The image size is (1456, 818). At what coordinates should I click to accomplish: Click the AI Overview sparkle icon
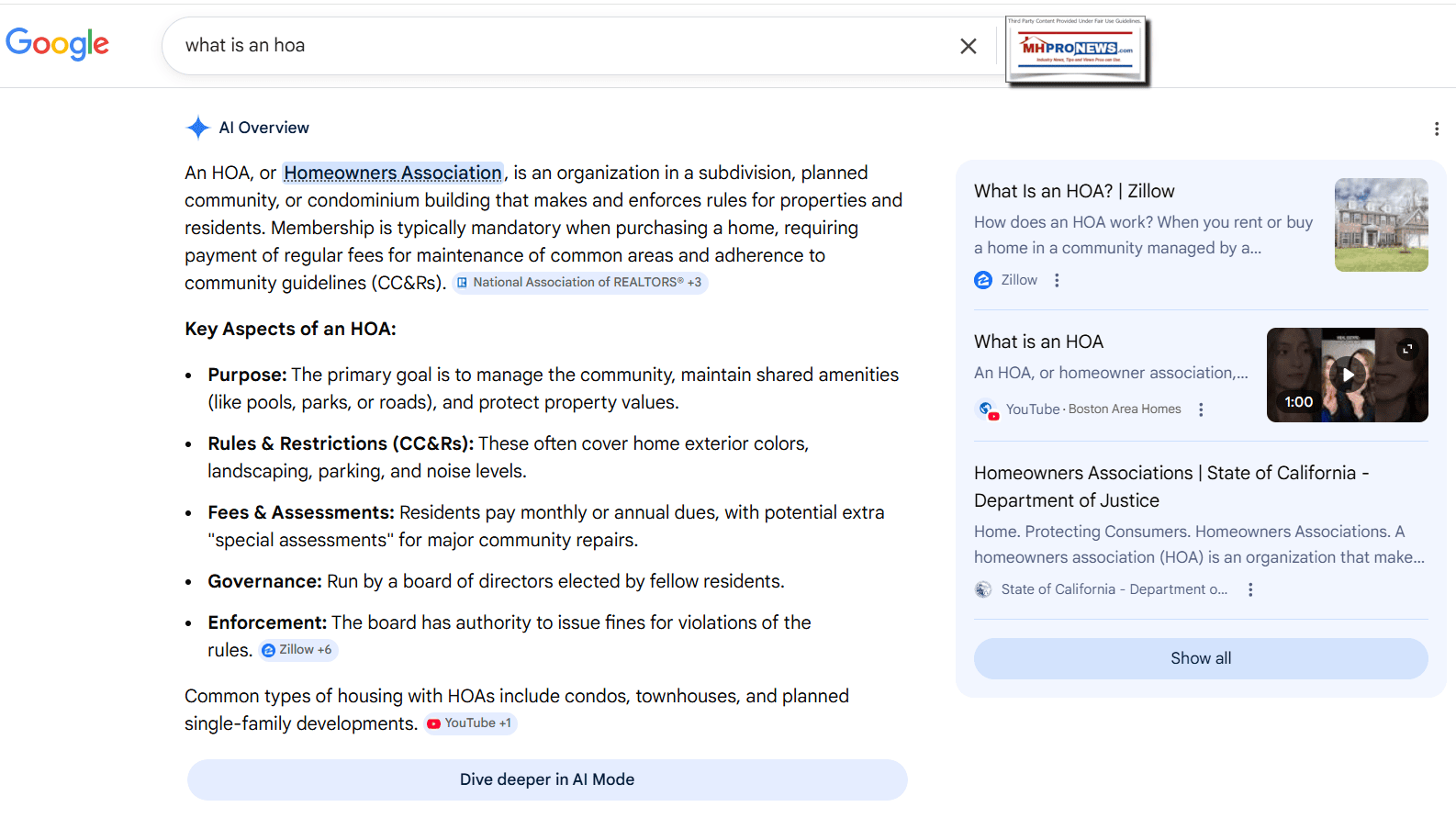pos(197,128)
